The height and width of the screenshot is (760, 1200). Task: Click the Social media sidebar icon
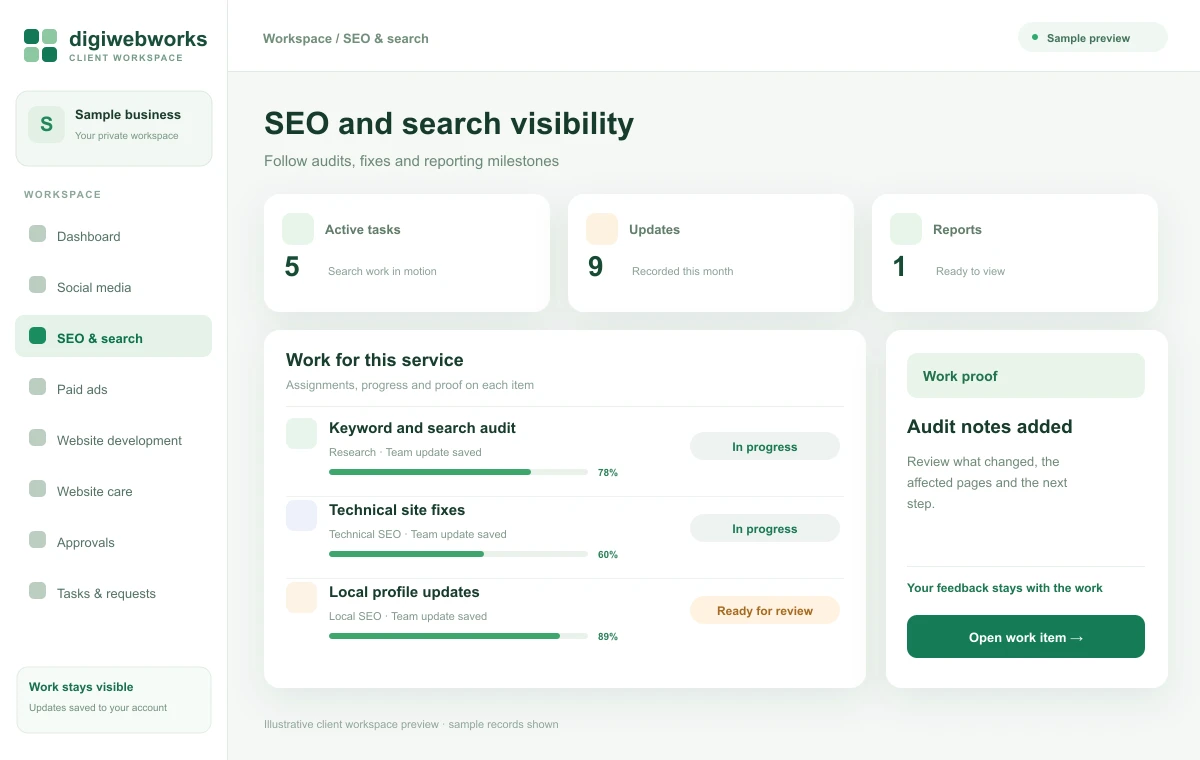(37, 285)
